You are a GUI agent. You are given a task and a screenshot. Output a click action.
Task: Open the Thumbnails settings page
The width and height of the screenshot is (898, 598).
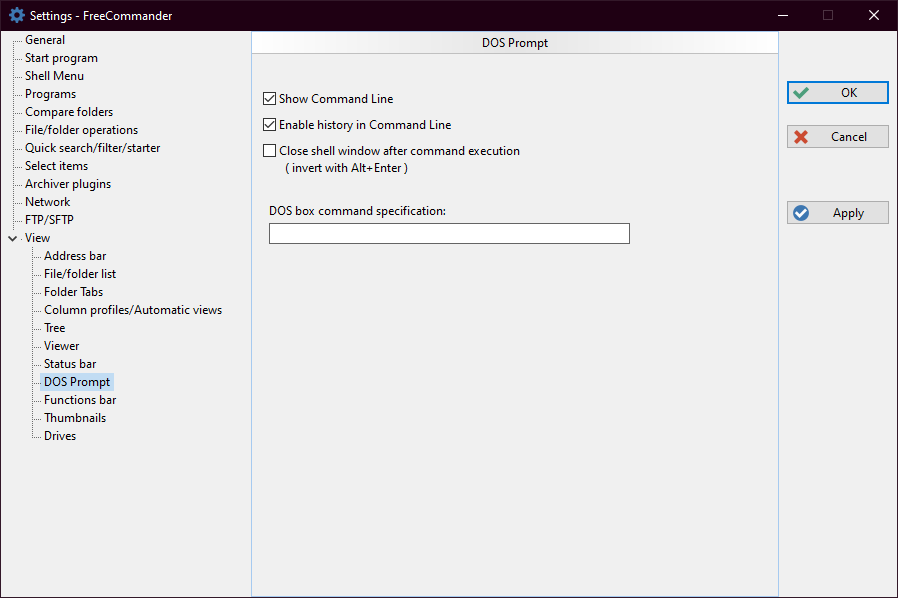tap(75, 418)
